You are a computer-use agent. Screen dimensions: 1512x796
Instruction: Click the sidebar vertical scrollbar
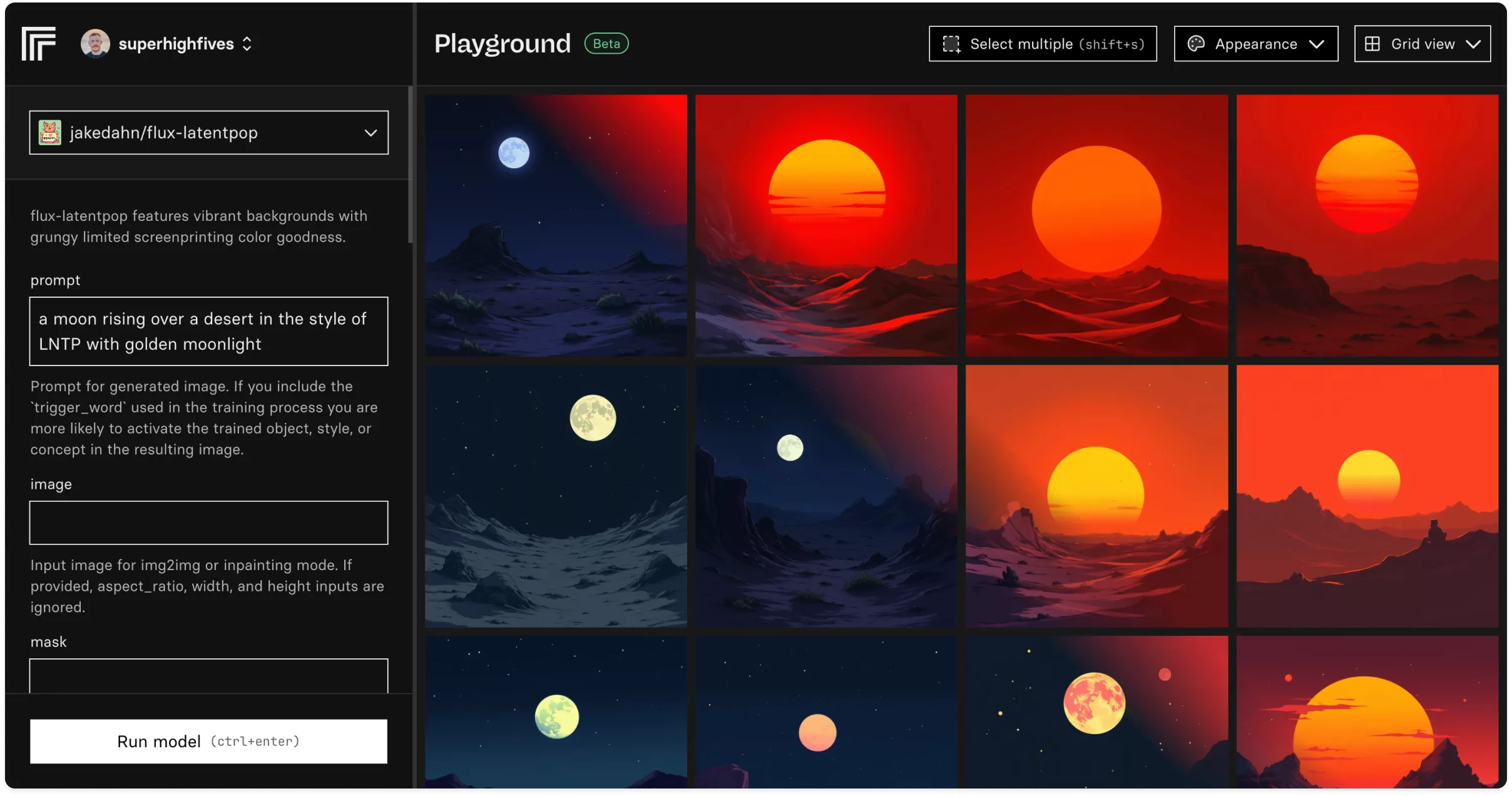tap(410, 165)
